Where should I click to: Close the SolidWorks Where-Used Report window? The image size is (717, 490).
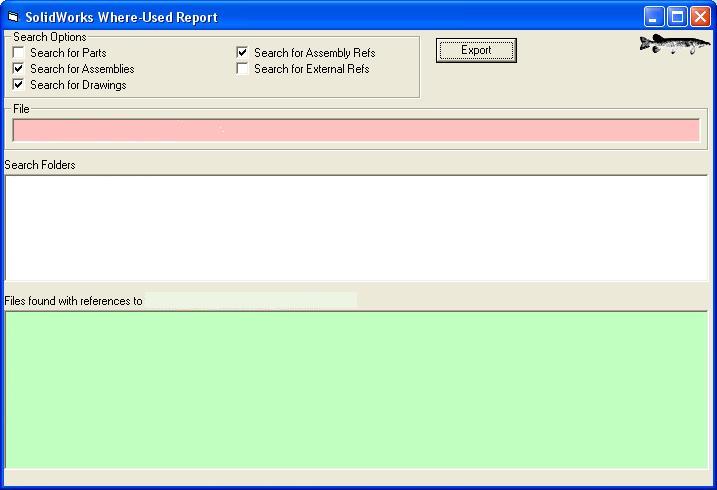(700, 17)
